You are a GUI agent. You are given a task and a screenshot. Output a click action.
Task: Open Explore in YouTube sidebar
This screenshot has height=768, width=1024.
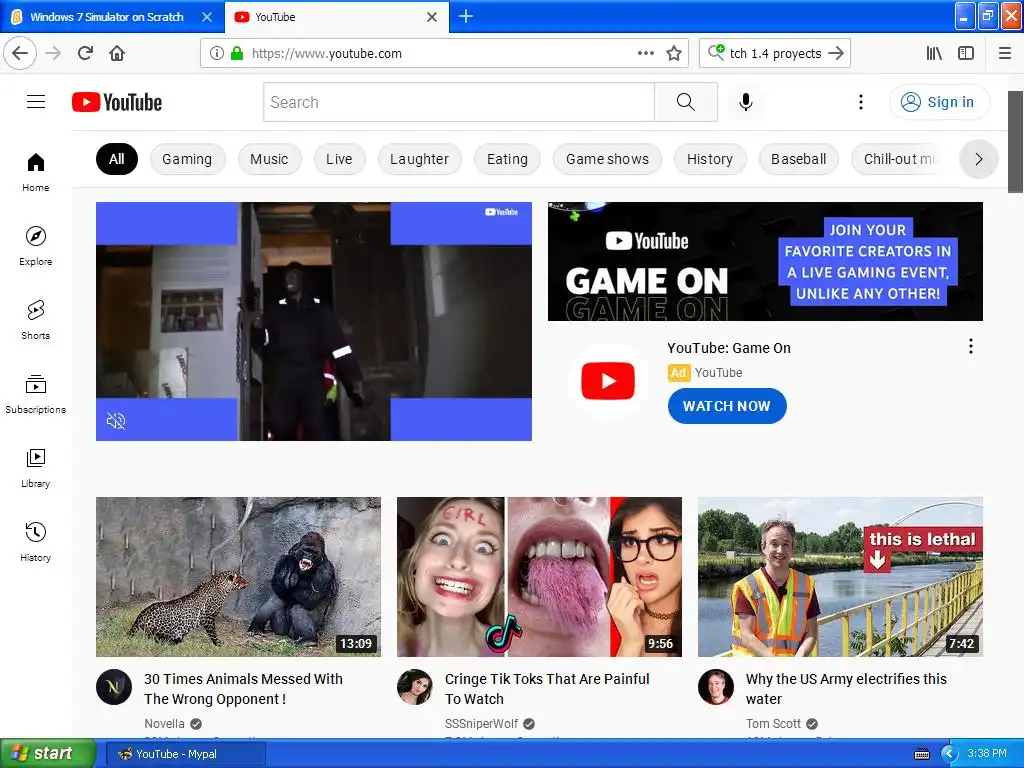(x=35, y=246)
